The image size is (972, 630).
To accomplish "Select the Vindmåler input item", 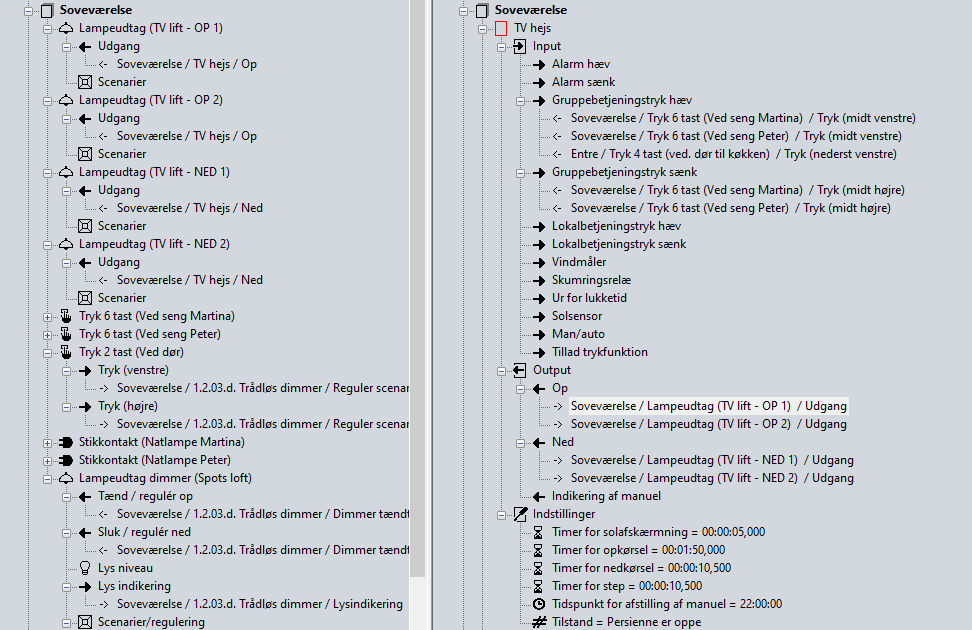I will pos(579,262).
